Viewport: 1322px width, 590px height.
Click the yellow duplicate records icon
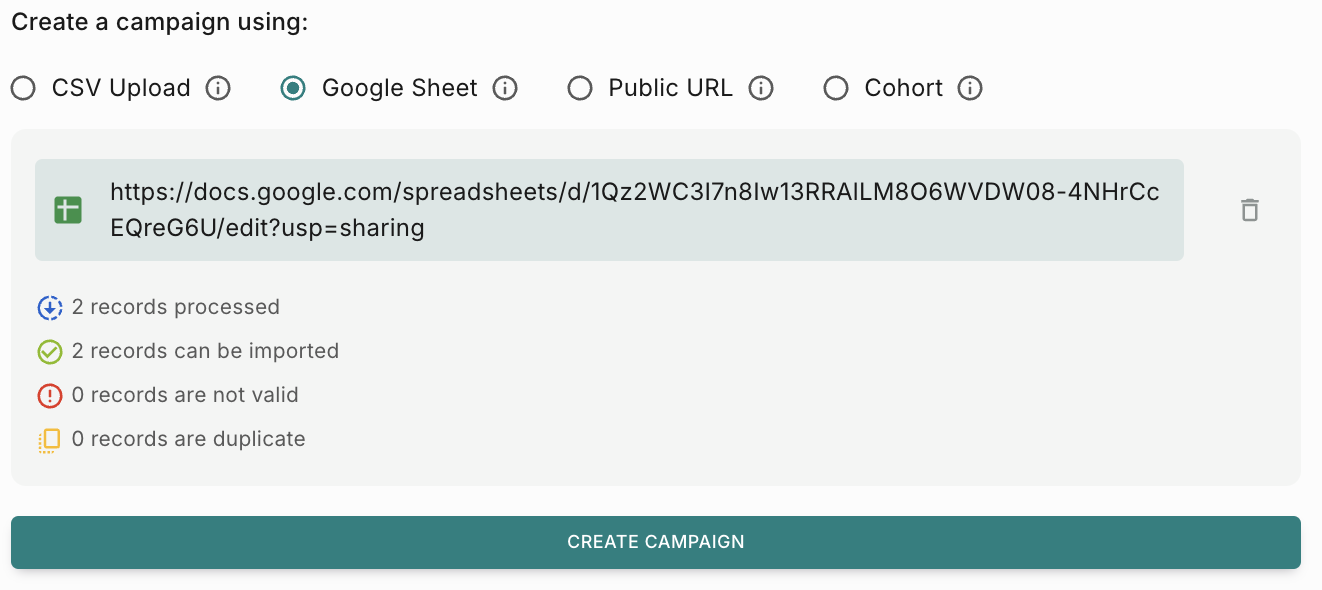coord(50,440)
